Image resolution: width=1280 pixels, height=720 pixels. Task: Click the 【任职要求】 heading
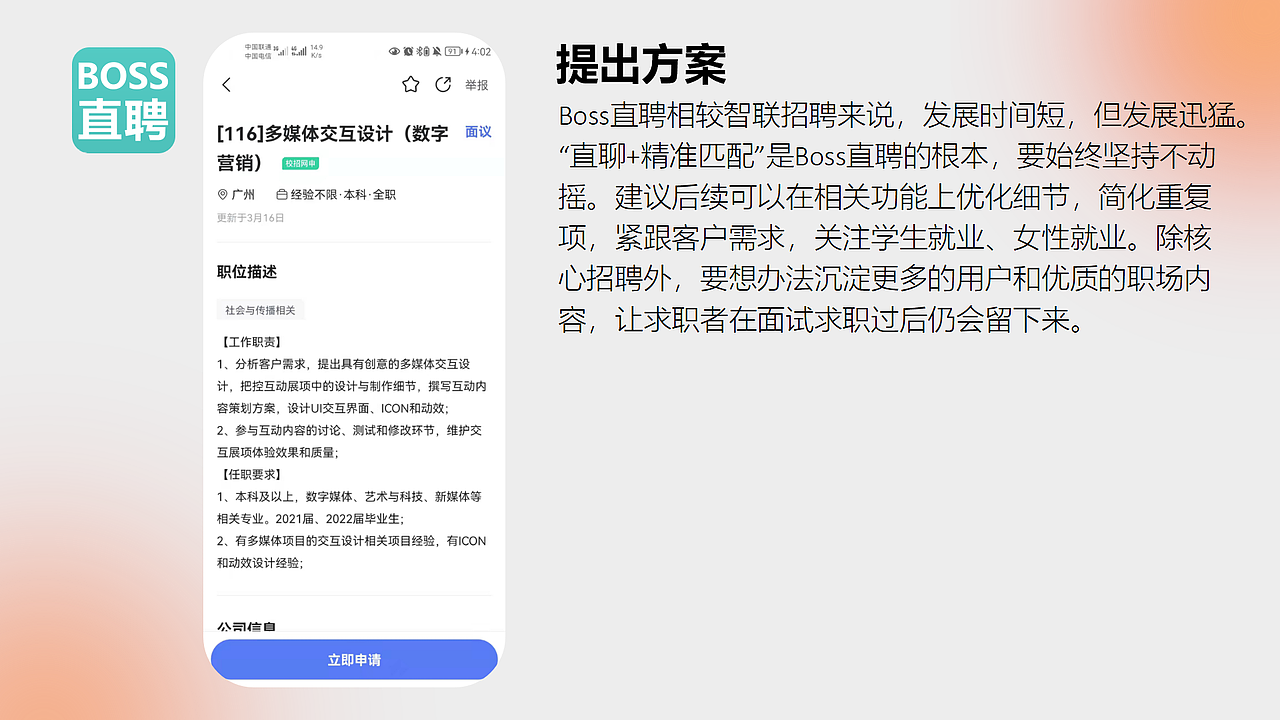tap(251, 474)
